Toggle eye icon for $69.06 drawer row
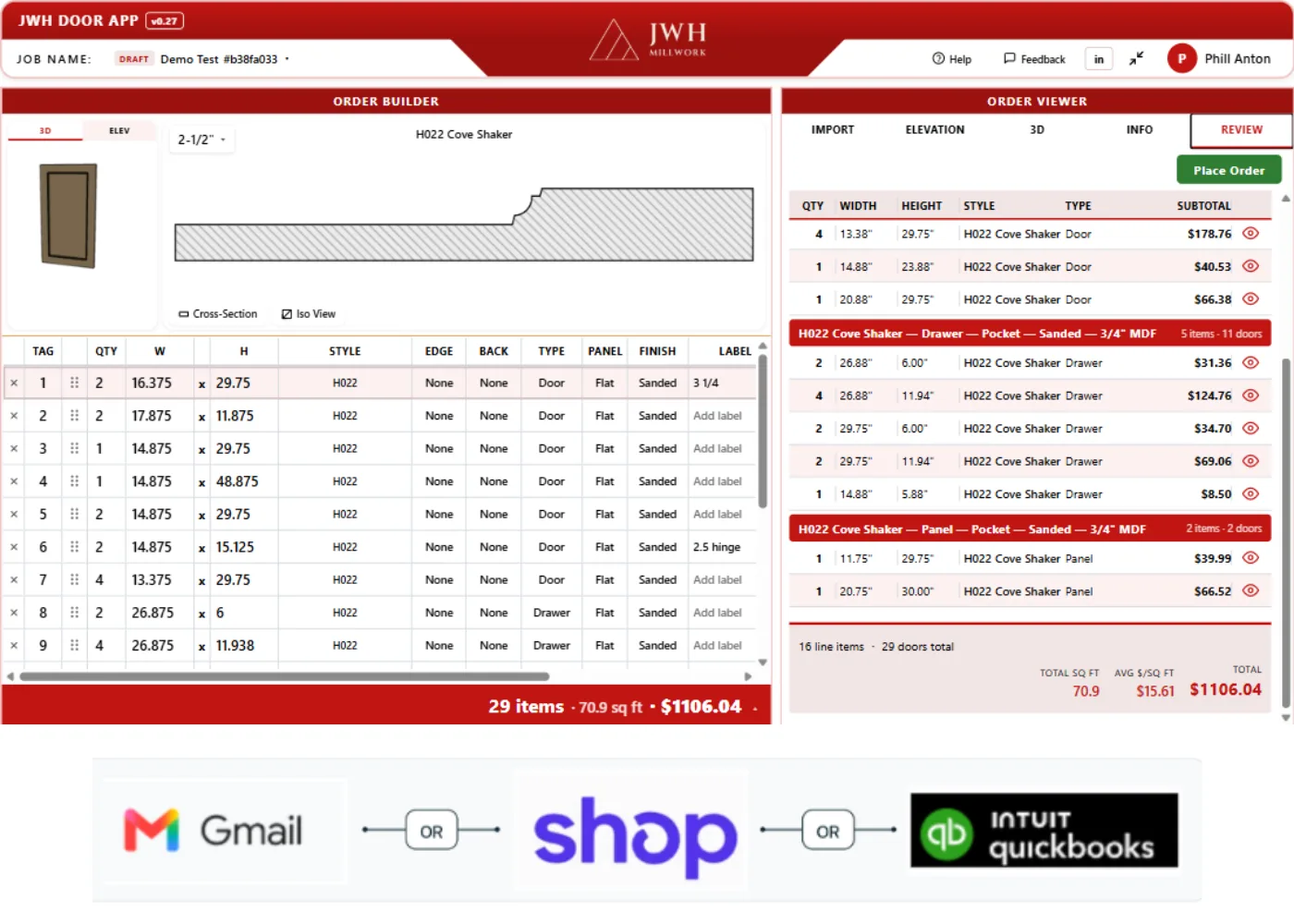This screenshot has height=924, width=1294. click(1251, 461)
